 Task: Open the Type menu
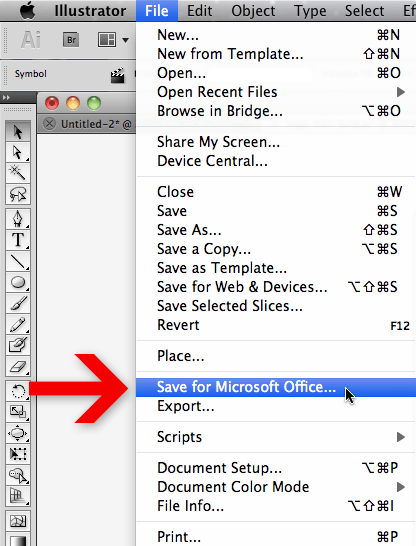click(x=310, y=11)
